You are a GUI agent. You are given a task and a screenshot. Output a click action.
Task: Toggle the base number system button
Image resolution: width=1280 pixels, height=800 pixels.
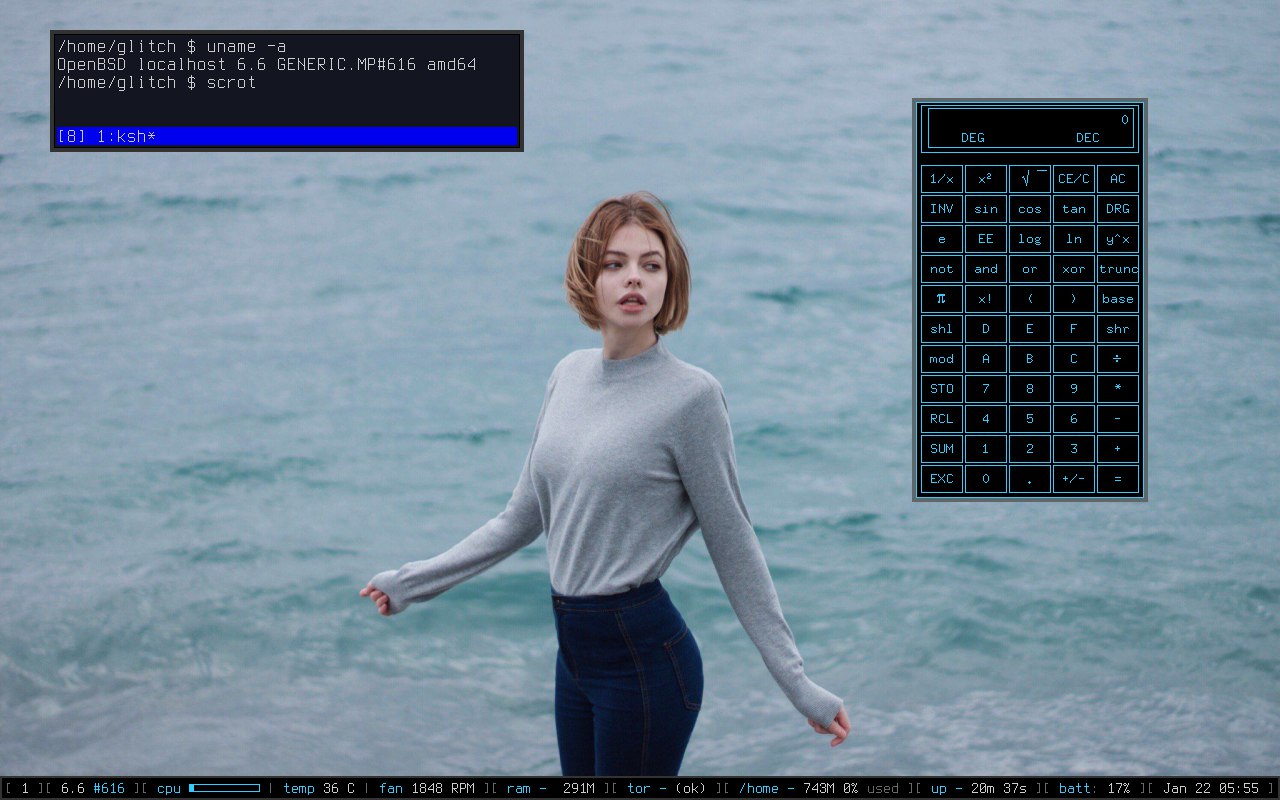point(1118,299)
